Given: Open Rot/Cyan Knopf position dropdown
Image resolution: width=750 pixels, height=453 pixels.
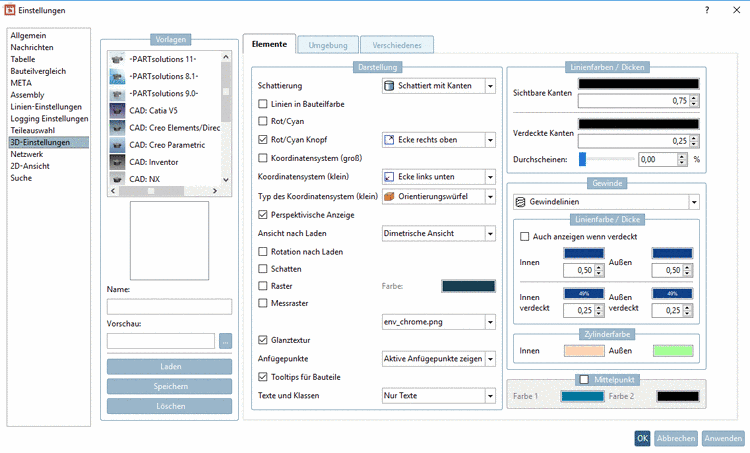Looking at the screenshot, I should (439, 140).
